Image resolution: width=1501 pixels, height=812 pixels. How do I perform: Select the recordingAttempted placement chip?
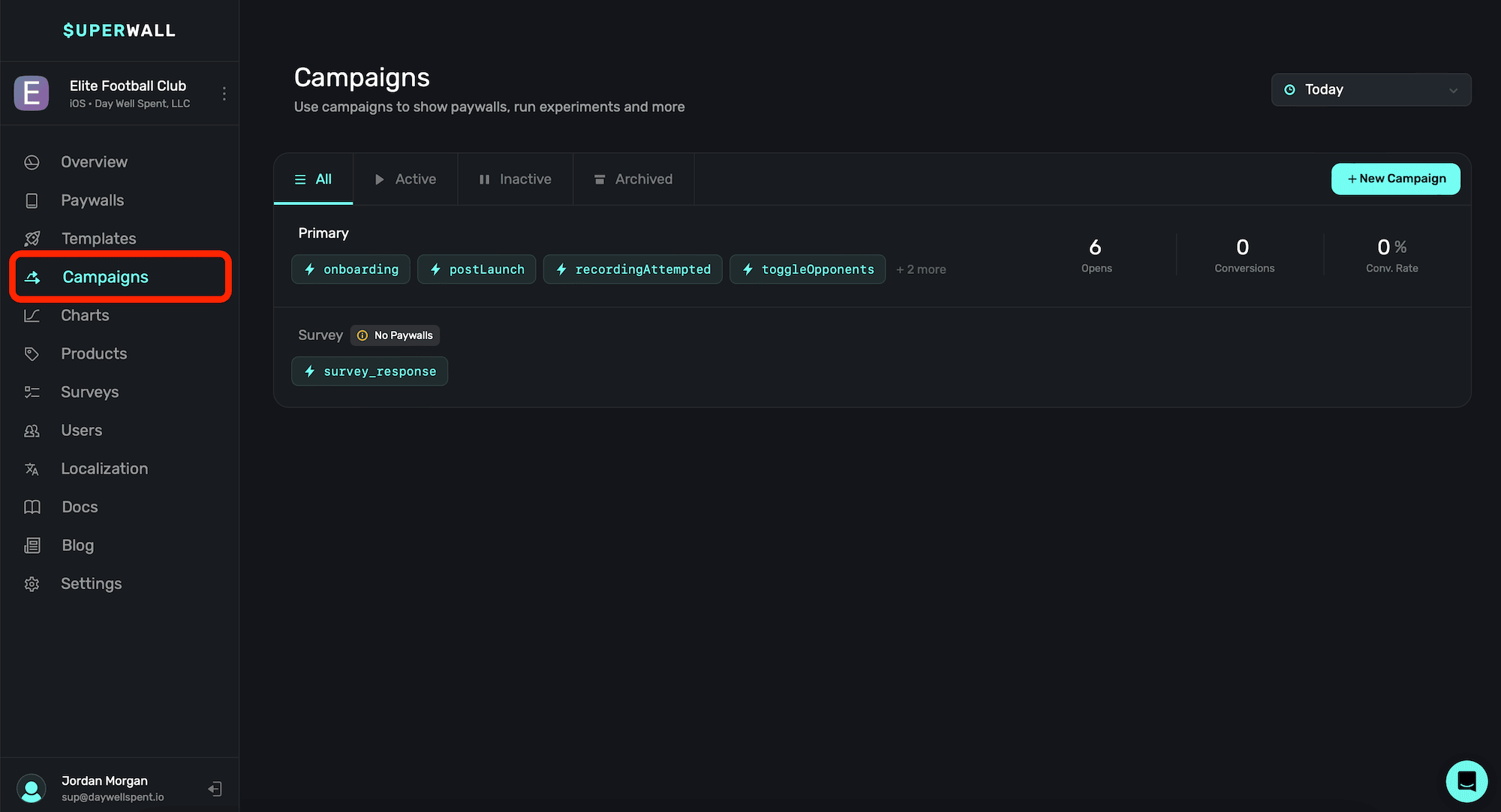(x=633, y=269)
